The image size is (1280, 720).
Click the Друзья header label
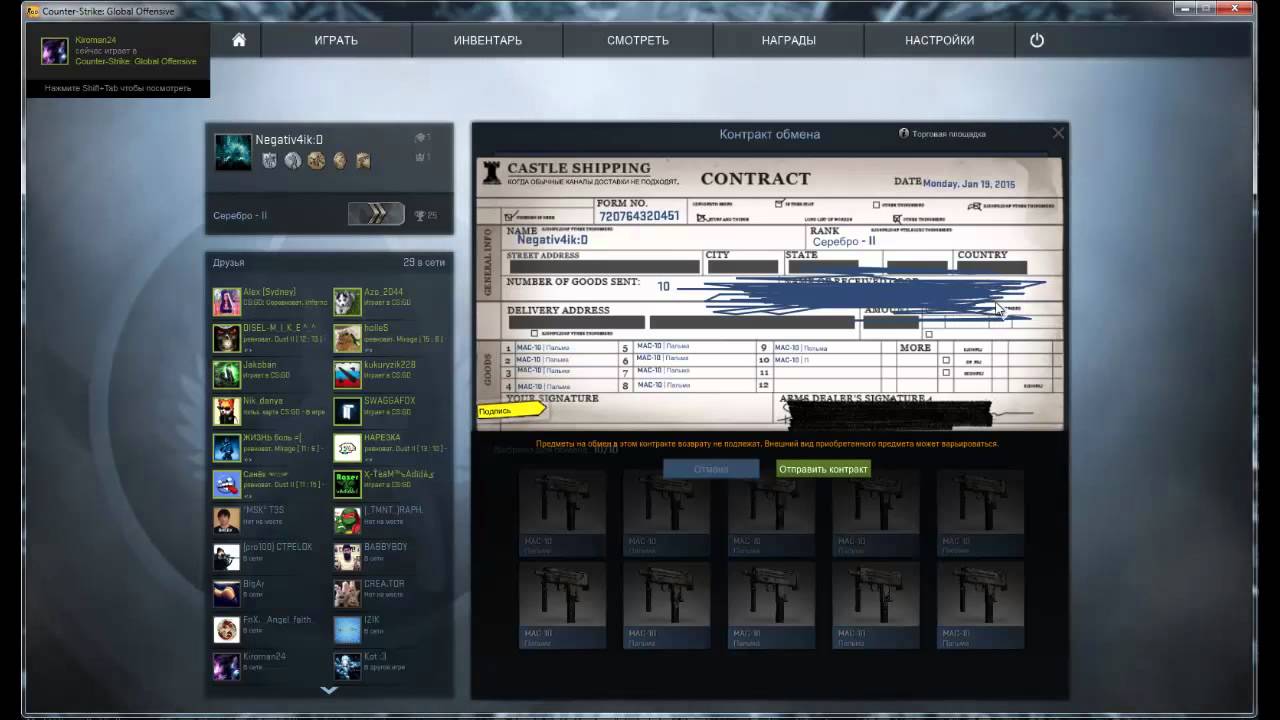click(x=228, y=263)
